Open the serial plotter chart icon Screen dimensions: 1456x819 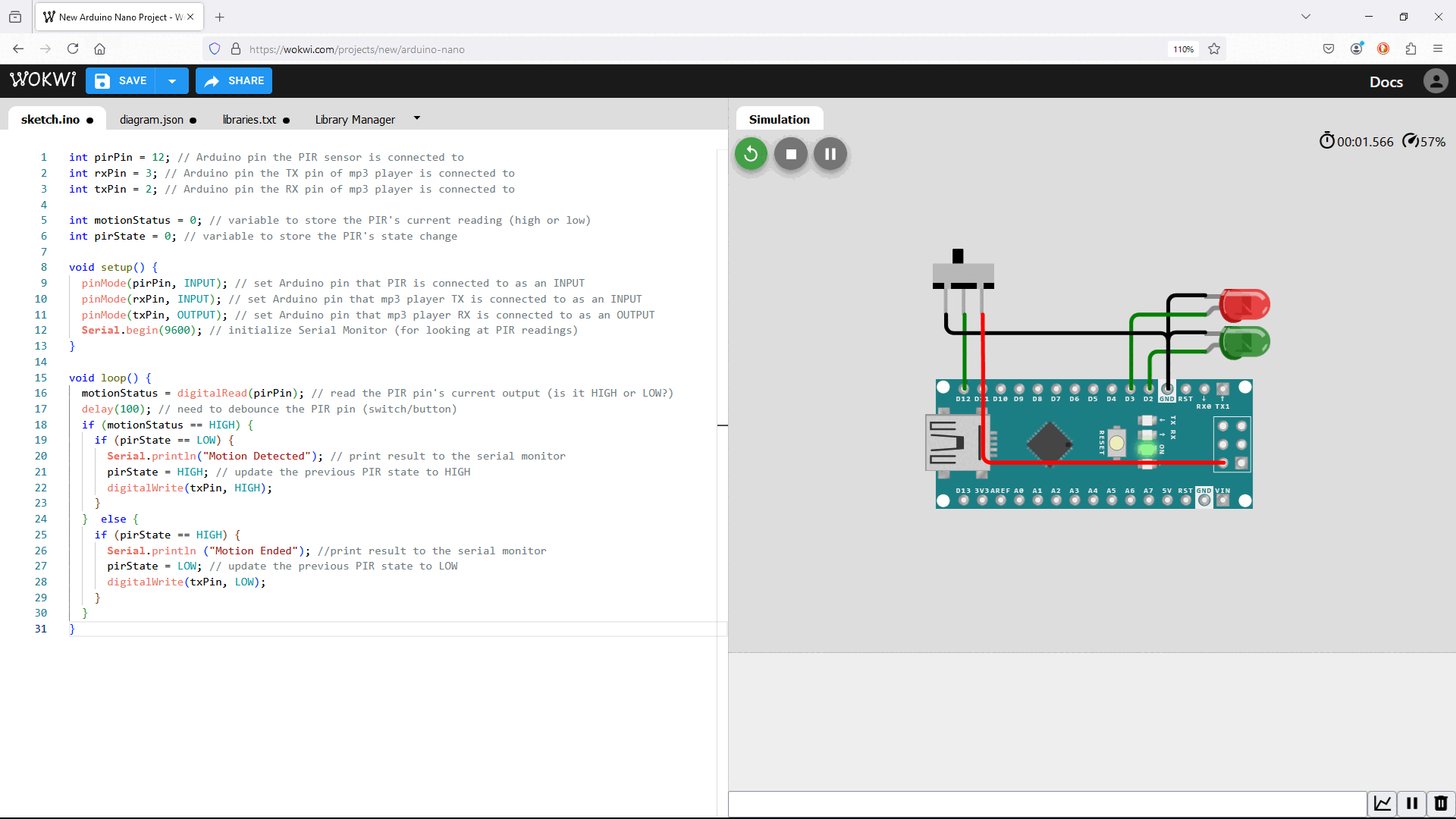tap(1382, 804)
